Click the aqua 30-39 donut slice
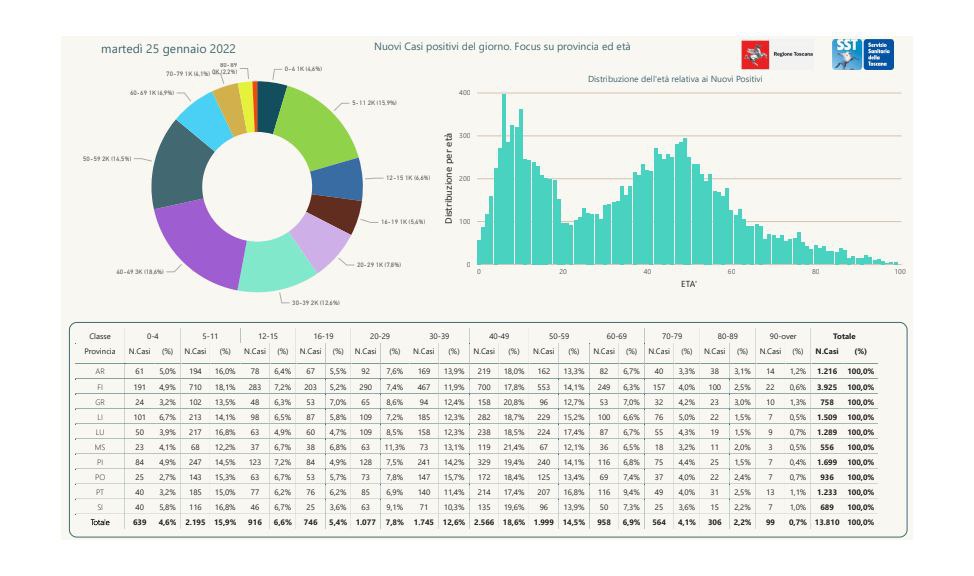The height and width of the screenshot is (576, 974). 279,266
